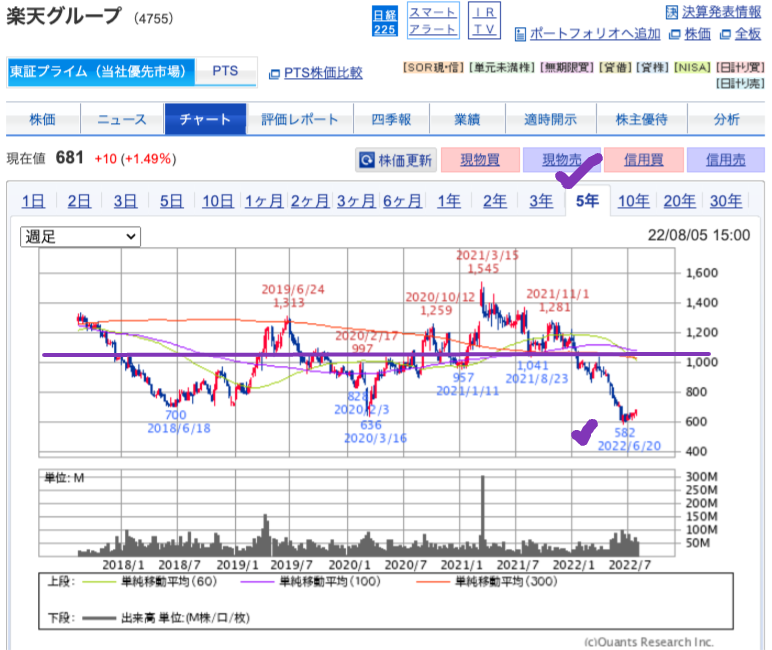Click the 単純移動平均(60) legend entry
Screen dimensions: 772x650
pos(150,582)
